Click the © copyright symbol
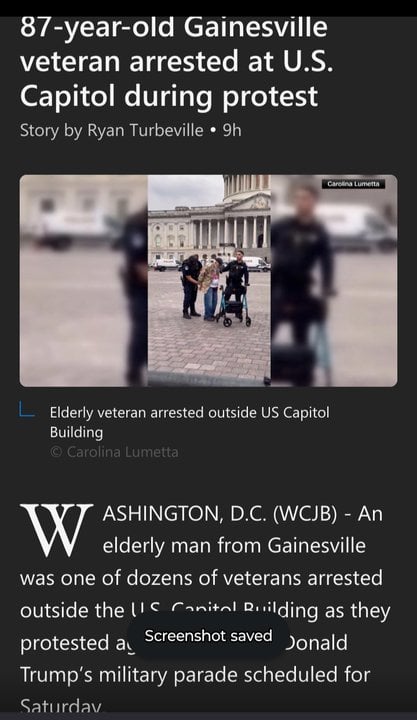 pyautogui.click(x=56, y=452)
